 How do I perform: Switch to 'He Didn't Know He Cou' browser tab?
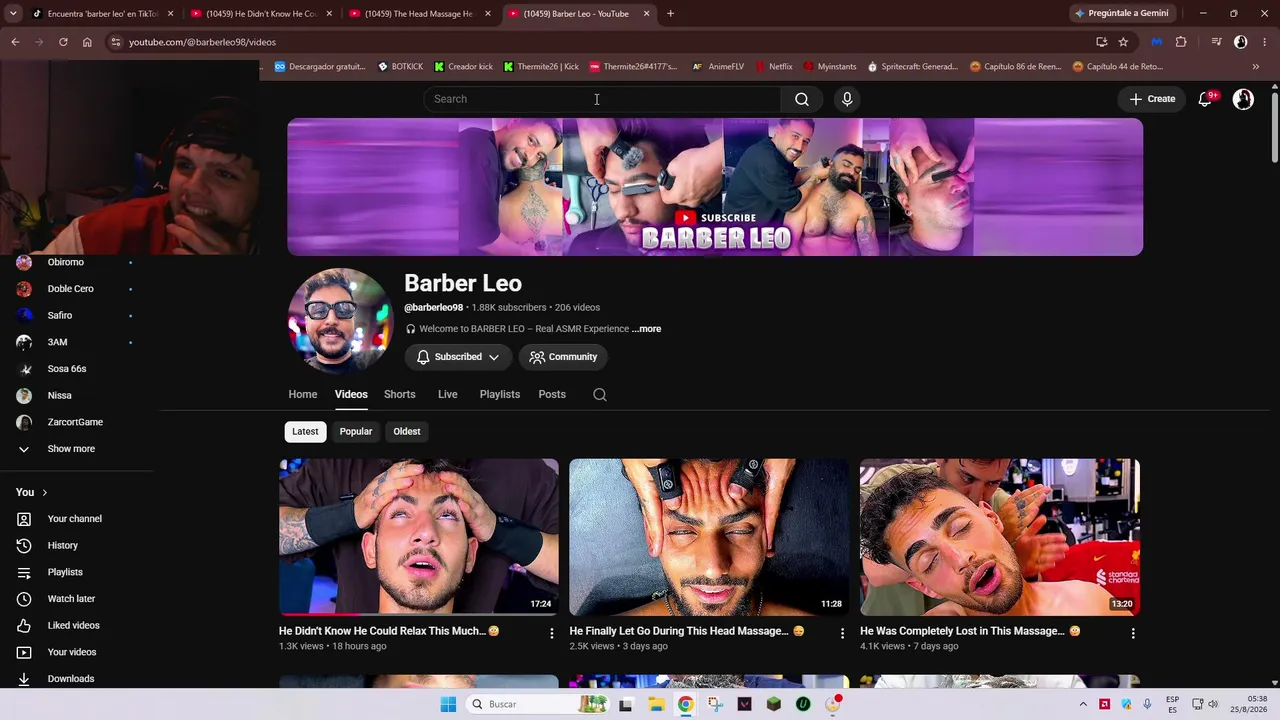pos(261,14)
